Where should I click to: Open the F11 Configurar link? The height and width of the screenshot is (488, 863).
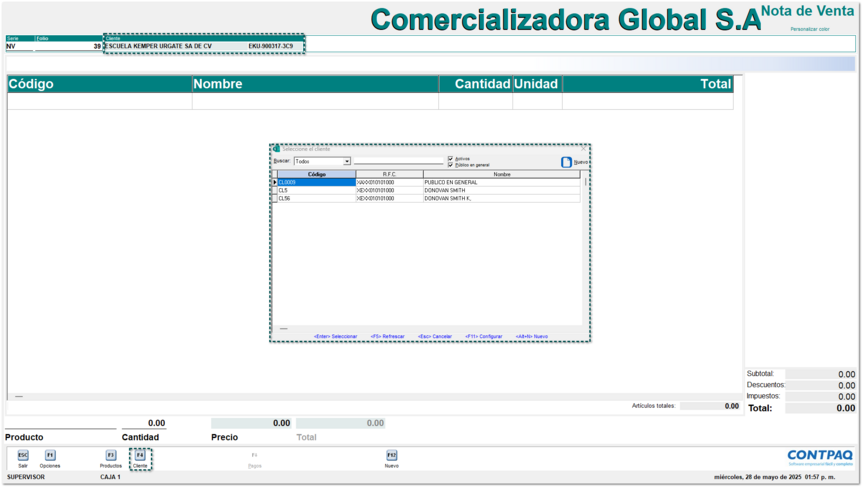point(484,336)
